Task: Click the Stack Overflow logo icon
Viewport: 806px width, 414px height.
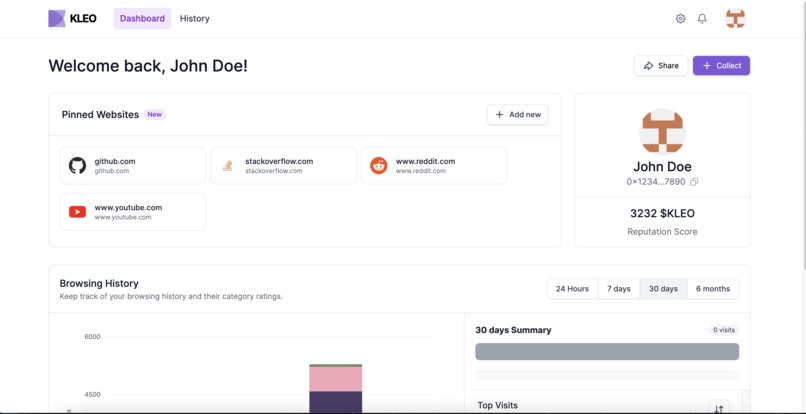Action: pyautogui.click(x=228, y=166)
